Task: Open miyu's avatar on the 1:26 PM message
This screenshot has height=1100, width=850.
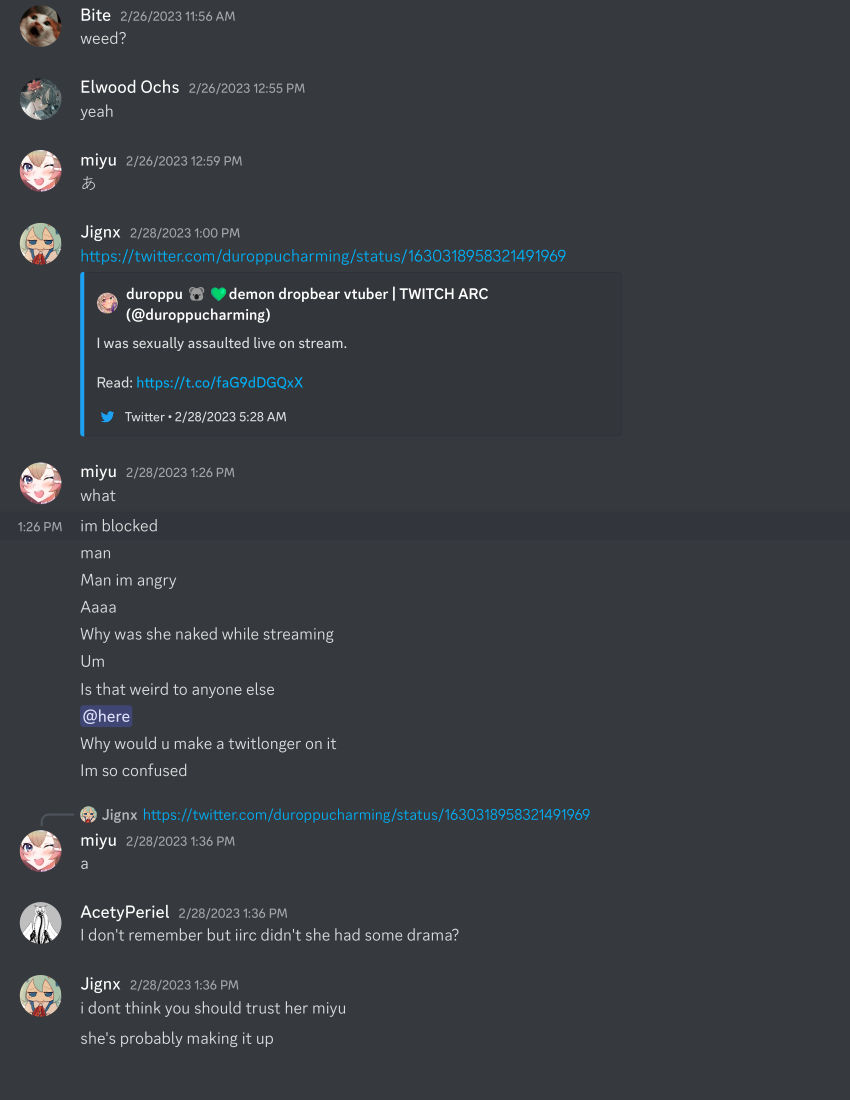Action: coord(40,483)
